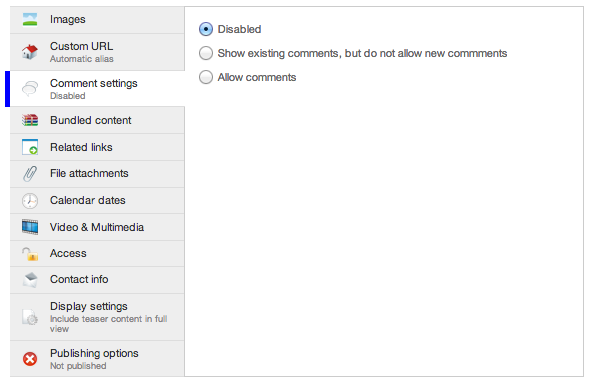Viewport: 594px width, 383px height.
Task: Select the Allow comments radio button
Action: 206,77
